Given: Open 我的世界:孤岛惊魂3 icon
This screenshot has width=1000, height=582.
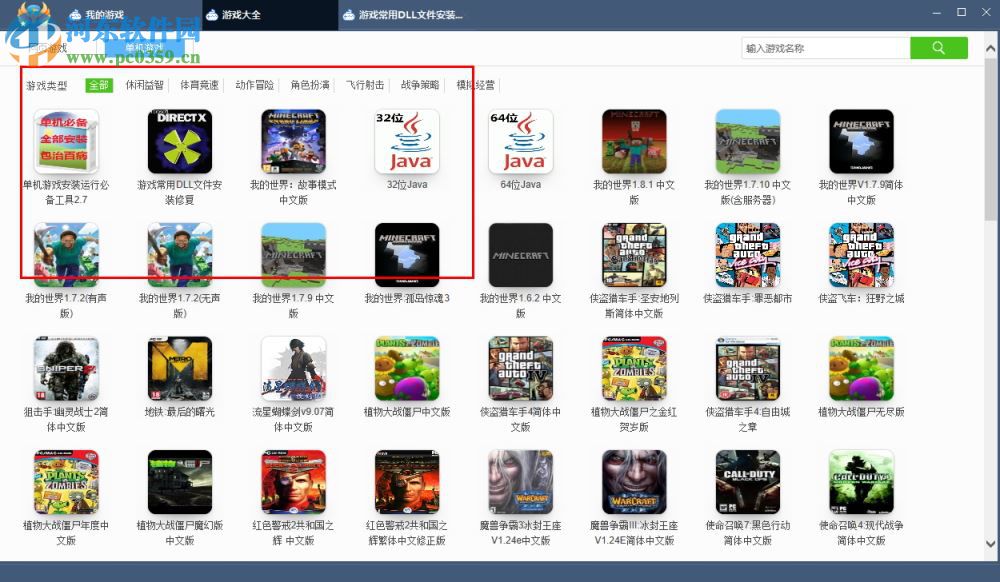Looking at the screenshot, I should click(407, 255).
